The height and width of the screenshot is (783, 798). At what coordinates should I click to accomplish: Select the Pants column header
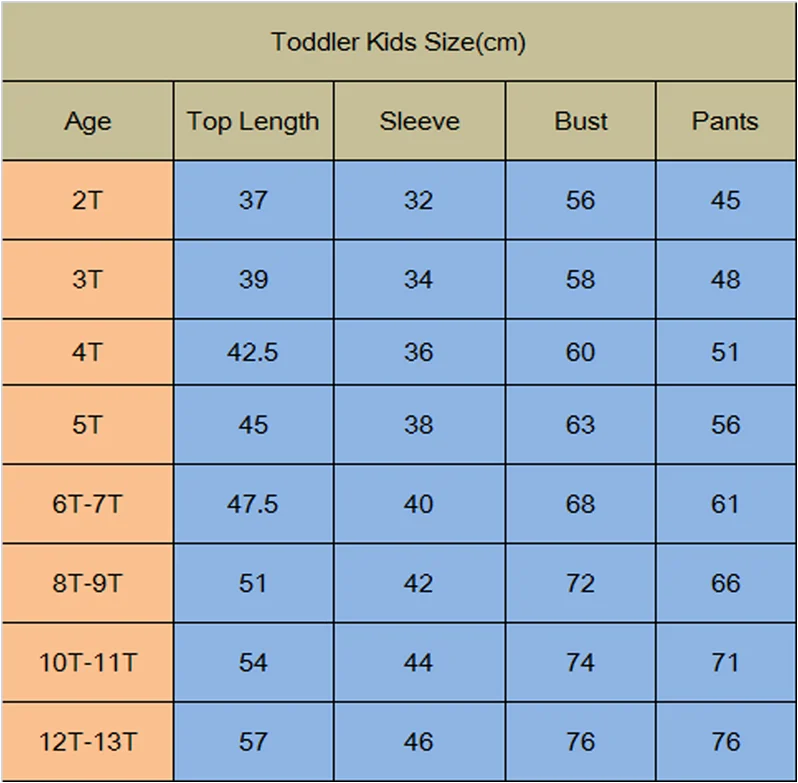(x=726, y=121)
